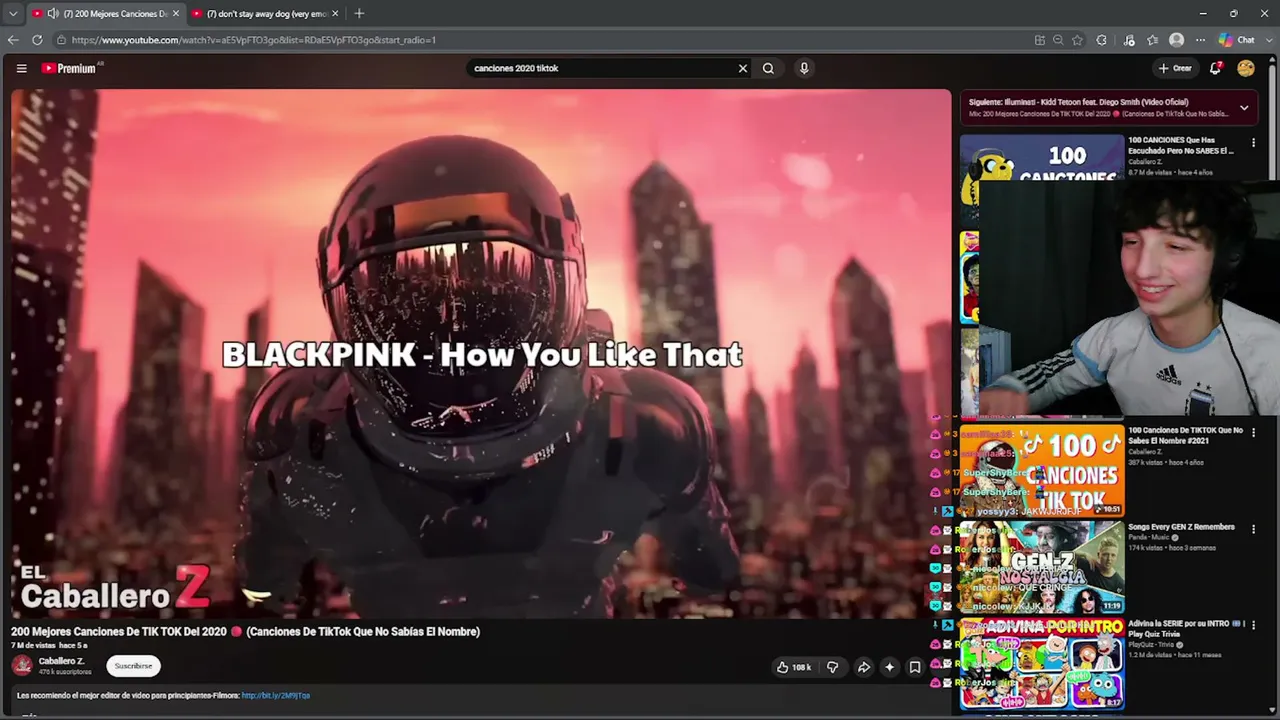Click the video player showing BLACKPINK
Screen dimensions: 1280x720
coord(481,354)
